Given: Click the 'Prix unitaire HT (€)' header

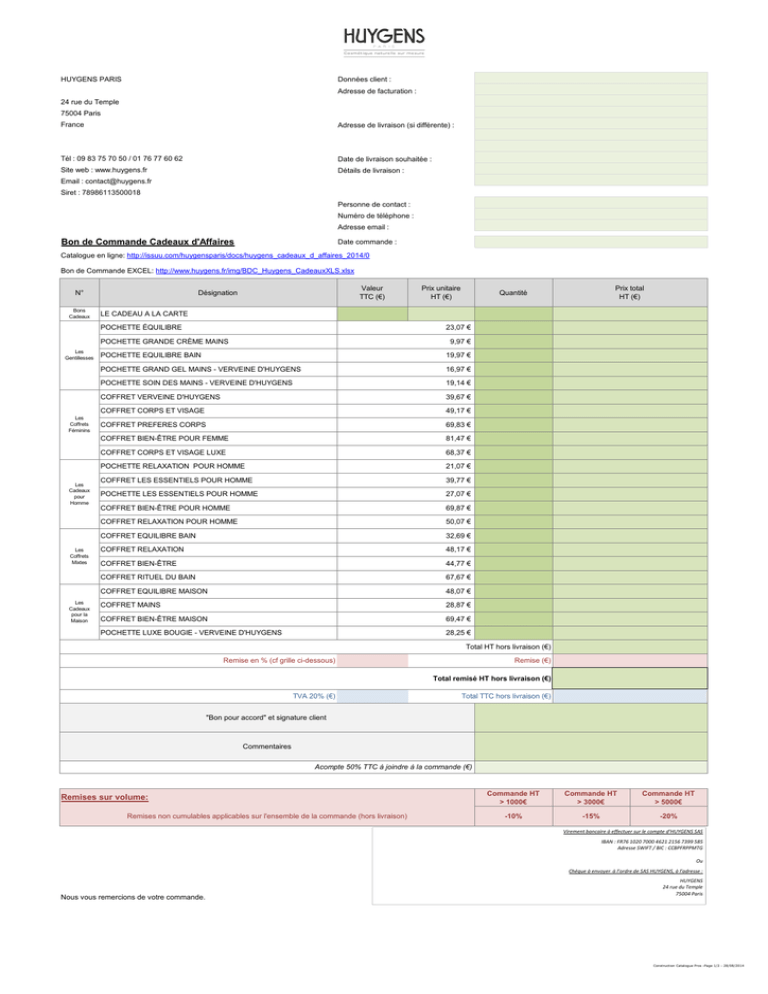Looking at the screenshot, I should point(441,293).
